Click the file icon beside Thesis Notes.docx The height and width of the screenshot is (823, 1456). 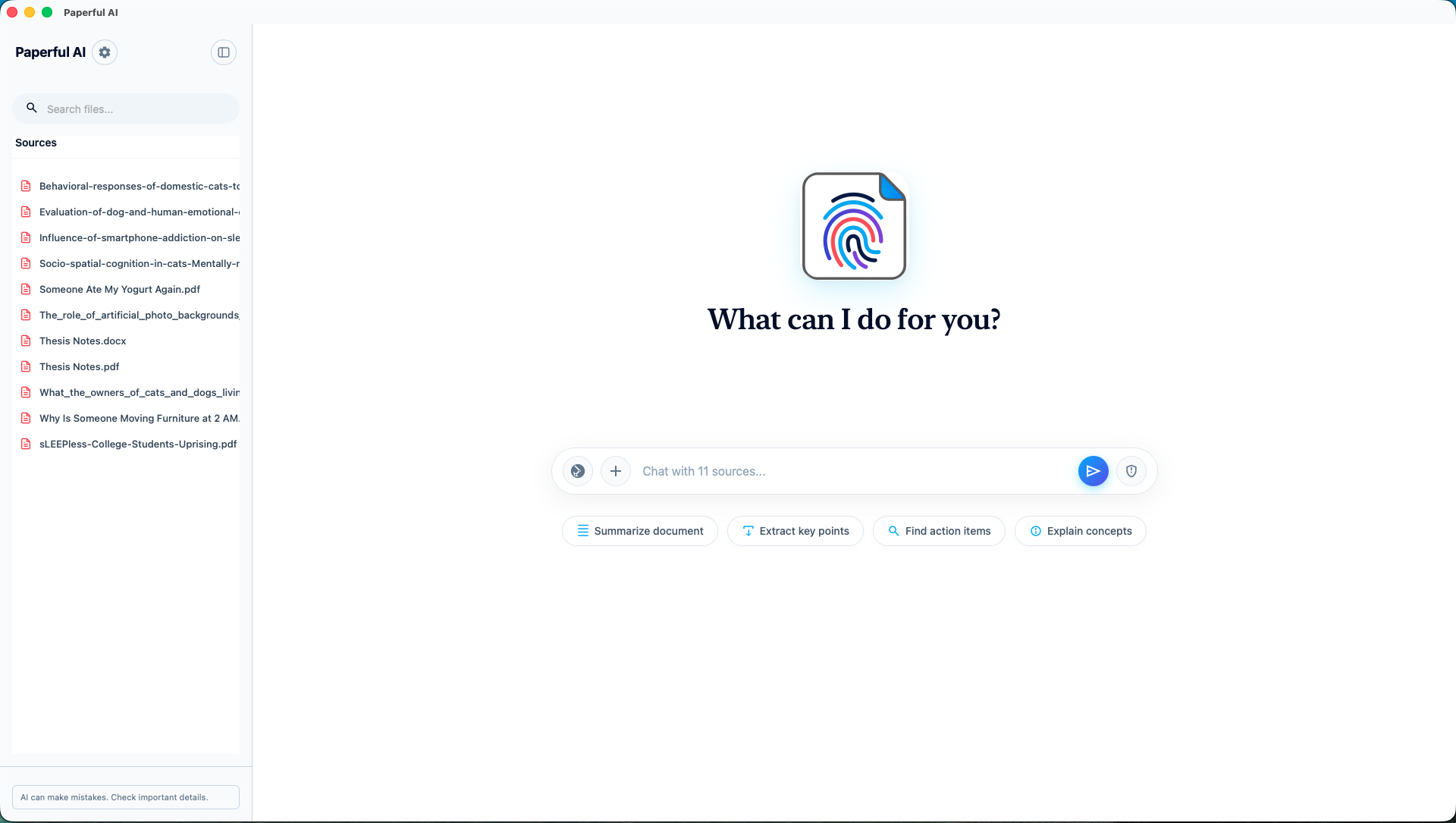pos(26,341)
